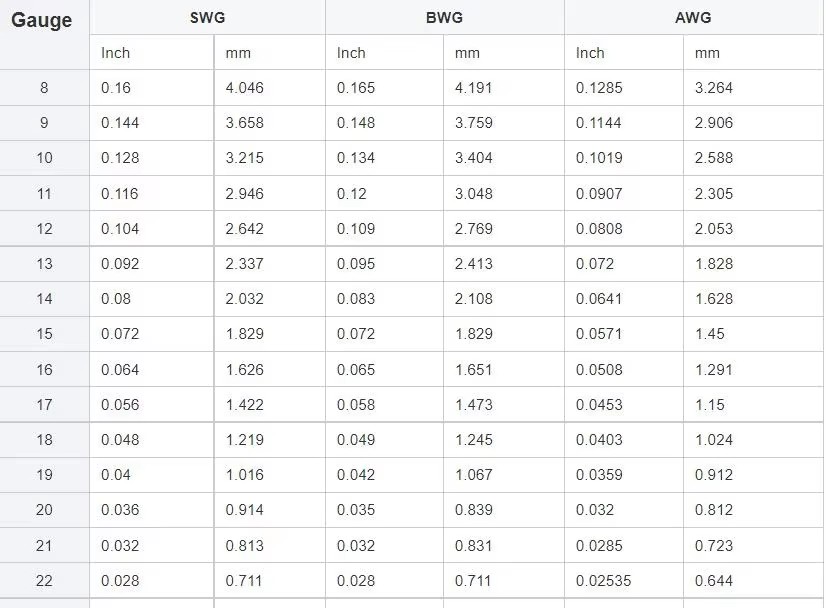Click BWG mm value 2.413
Viewport: 826px width, 608px height.
pyautogui.click(x=474, y=263)
